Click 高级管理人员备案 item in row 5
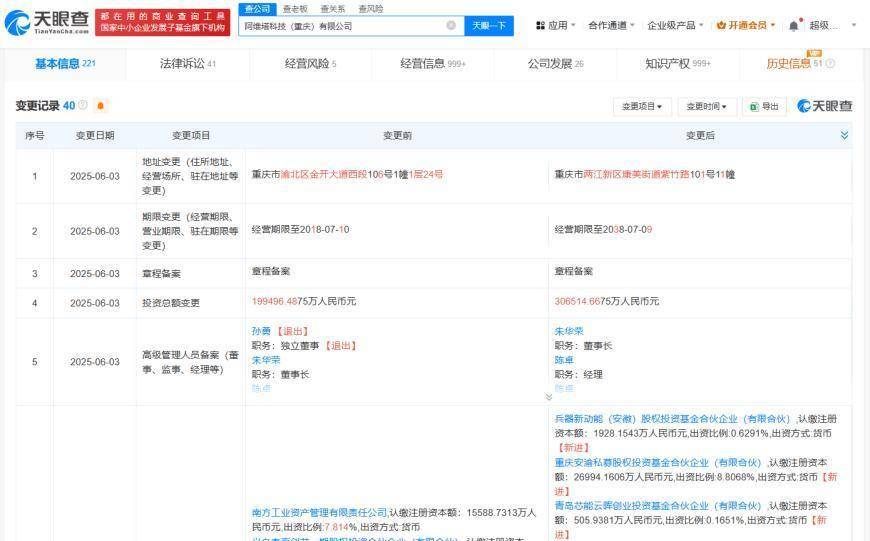The width and height of the screenshot is (870, 541). pyautogui.click(x=190, y=362)
